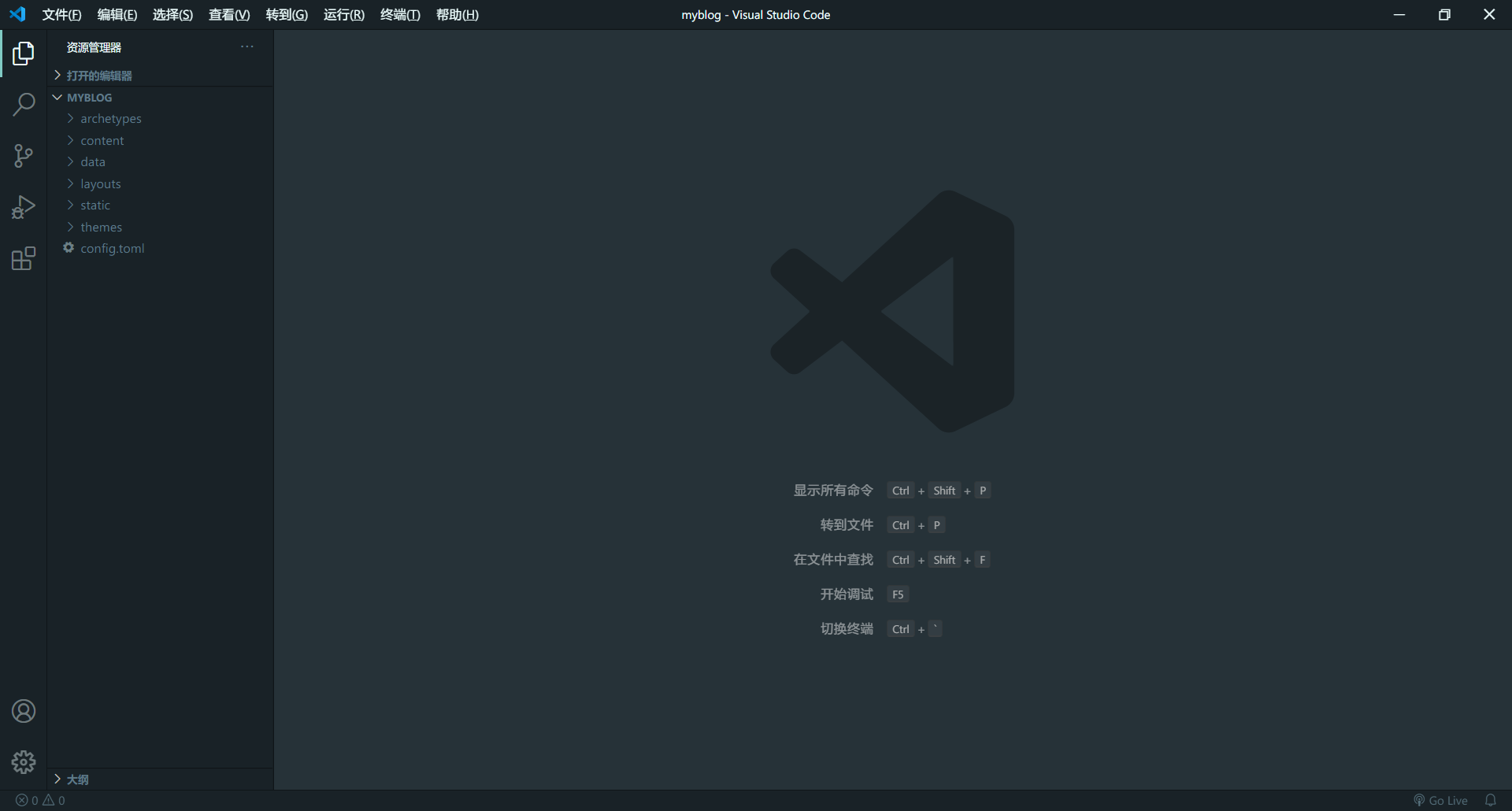This screenshot has width=1512, height=811.
Task: Open the Explorer view in activity bar
Action: [x=24, y=54]
